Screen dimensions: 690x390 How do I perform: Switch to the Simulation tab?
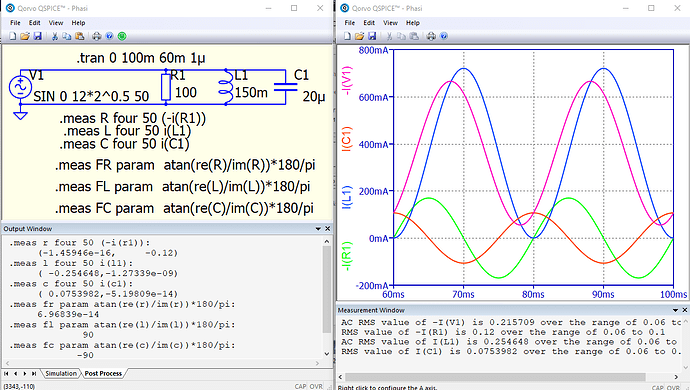(61, 373)
